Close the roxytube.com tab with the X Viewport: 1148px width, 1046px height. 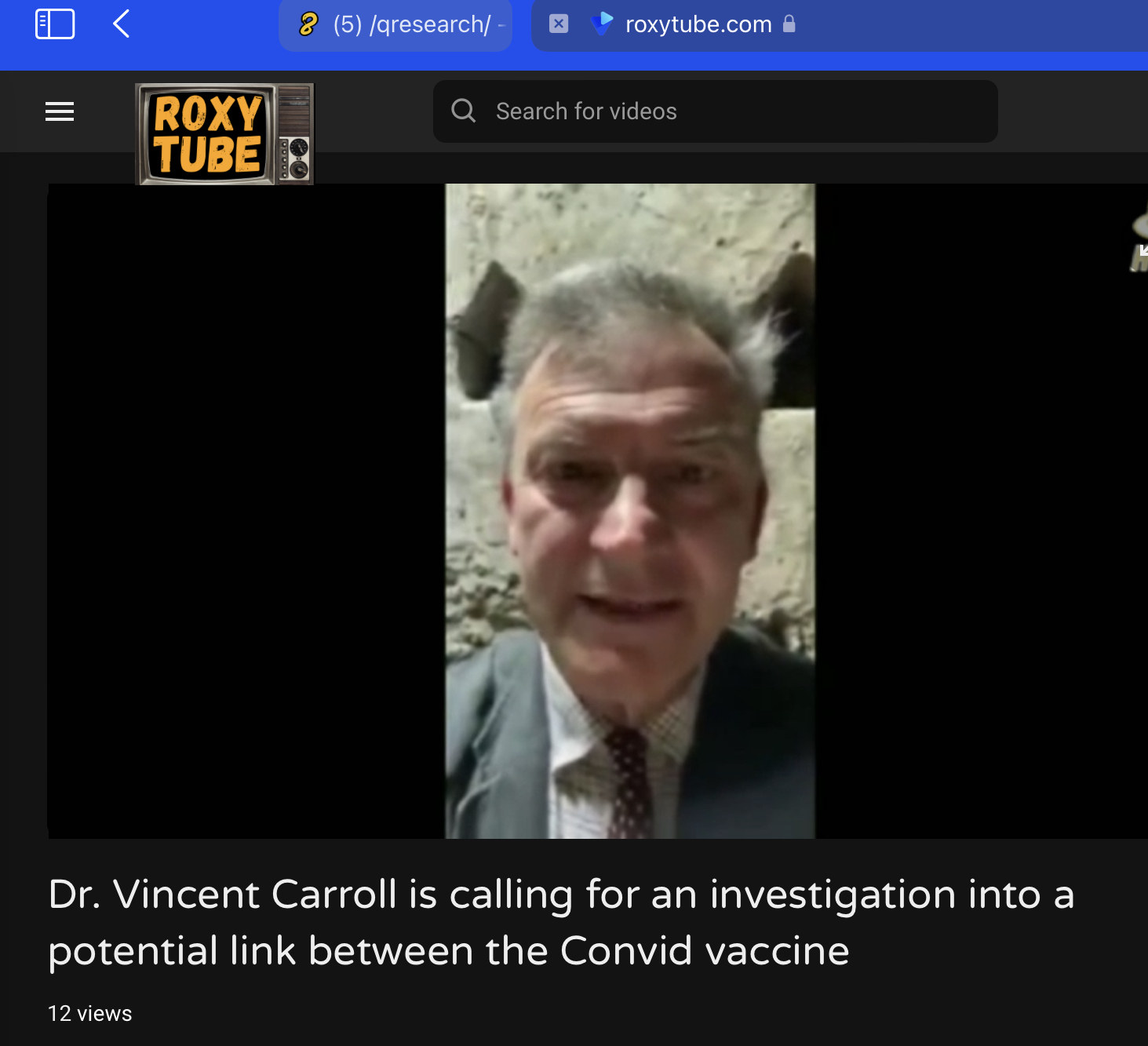click(558, 24)
